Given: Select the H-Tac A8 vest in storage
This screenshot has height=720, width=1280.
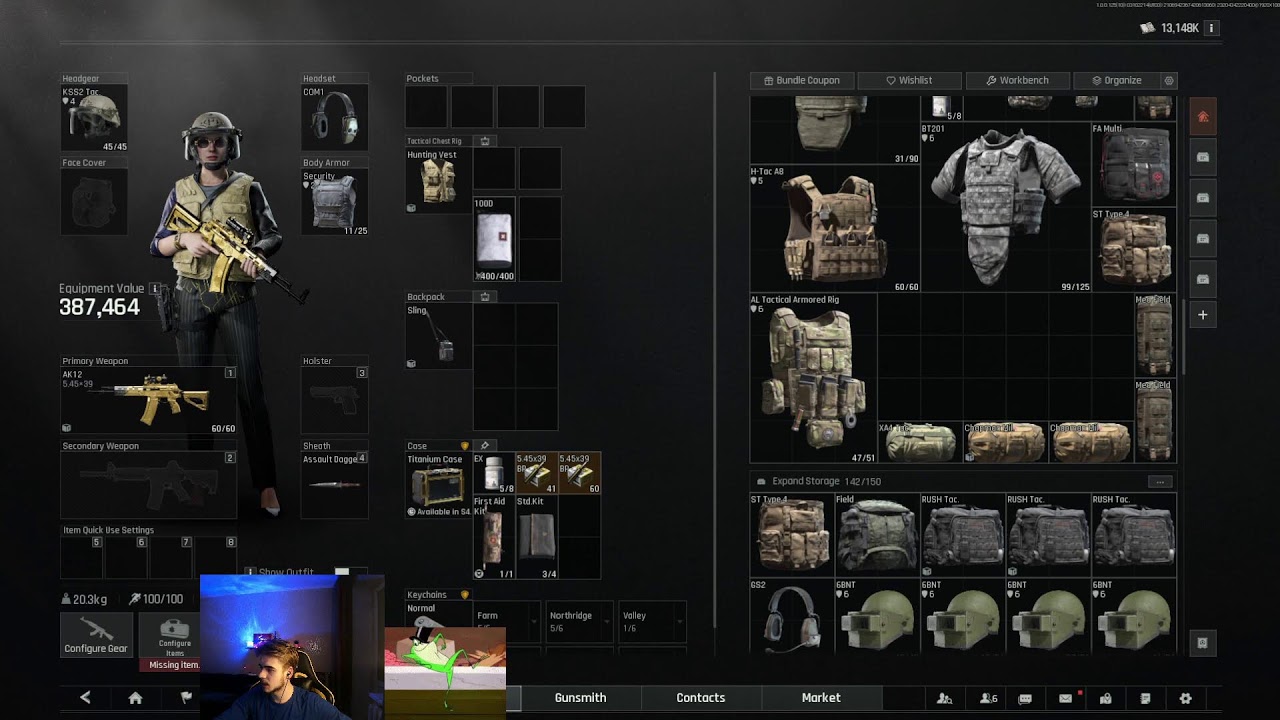Looking at the screenshot, I should [835, 229].
